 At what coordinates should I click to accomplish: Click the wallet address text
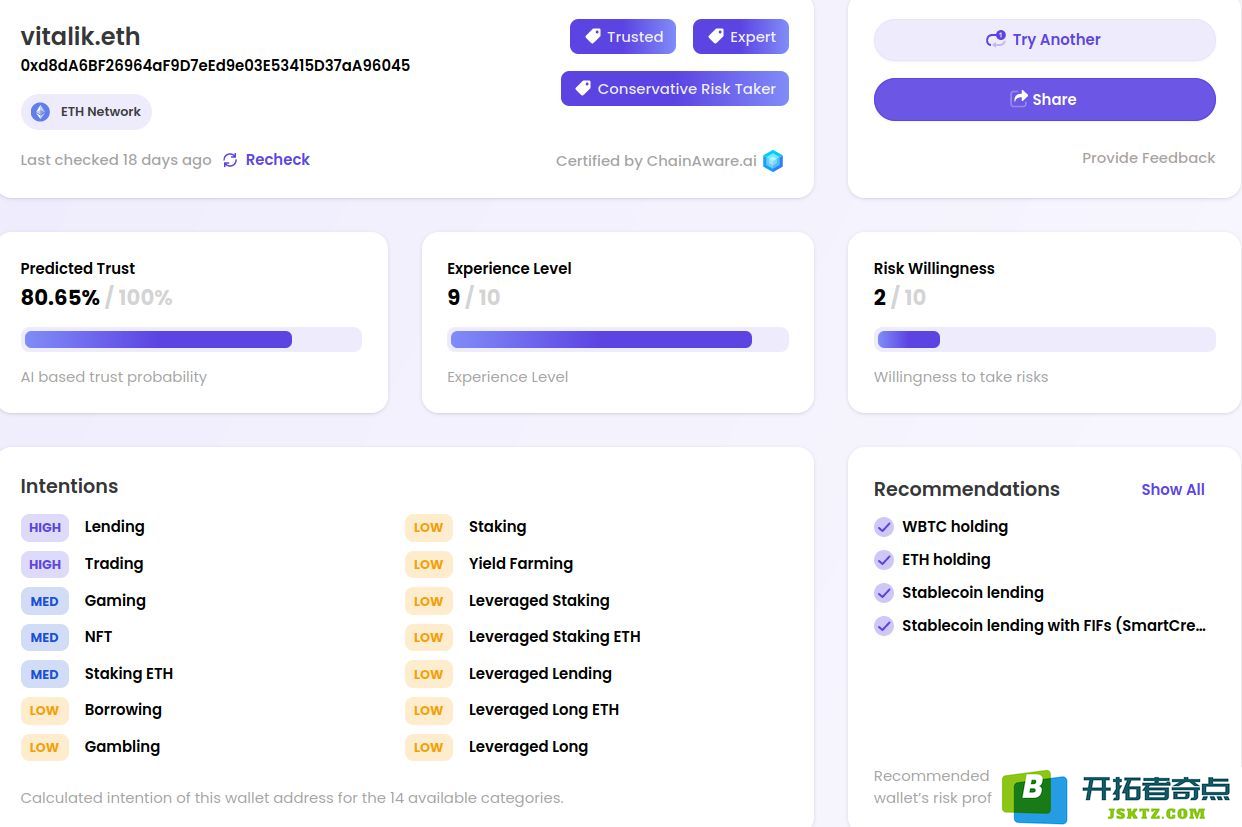(x=215, y=66)
